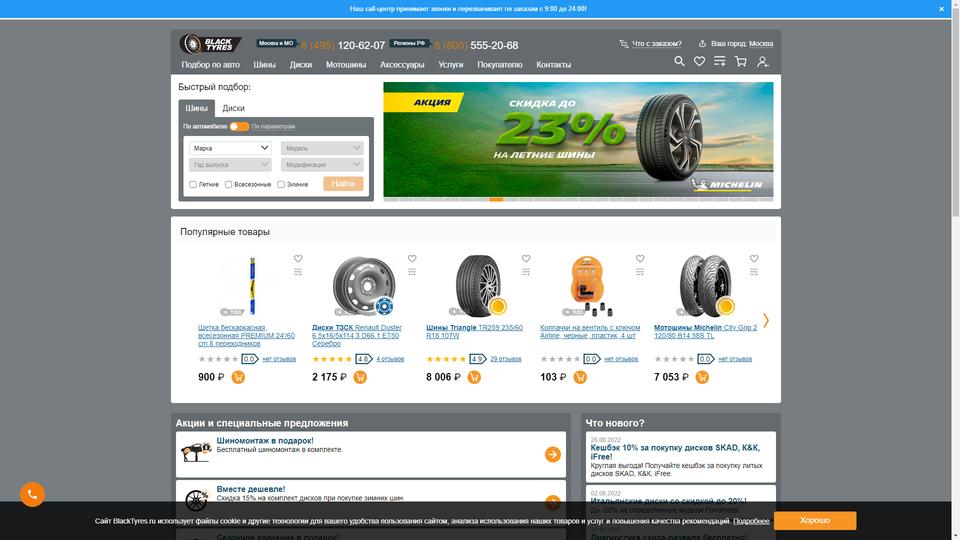The height and width of the screenshot is (540, 960).
Task: Add Диски ТЗСК to comparison list
Action: click(412, 272)
